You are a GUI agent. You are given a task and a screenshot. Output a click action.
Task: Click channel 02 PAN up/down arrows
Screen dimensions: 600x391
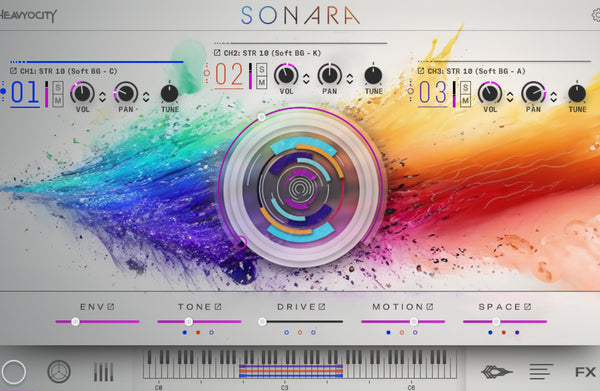tap(350, 79)
